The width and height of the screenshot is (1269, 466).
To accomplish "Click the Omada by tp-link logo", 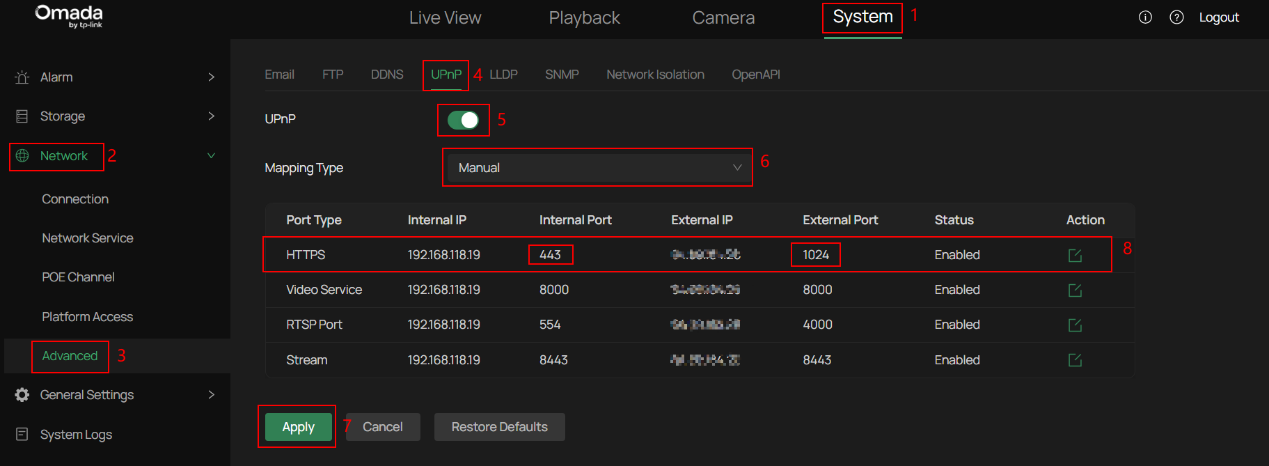I will coord(68,16).
